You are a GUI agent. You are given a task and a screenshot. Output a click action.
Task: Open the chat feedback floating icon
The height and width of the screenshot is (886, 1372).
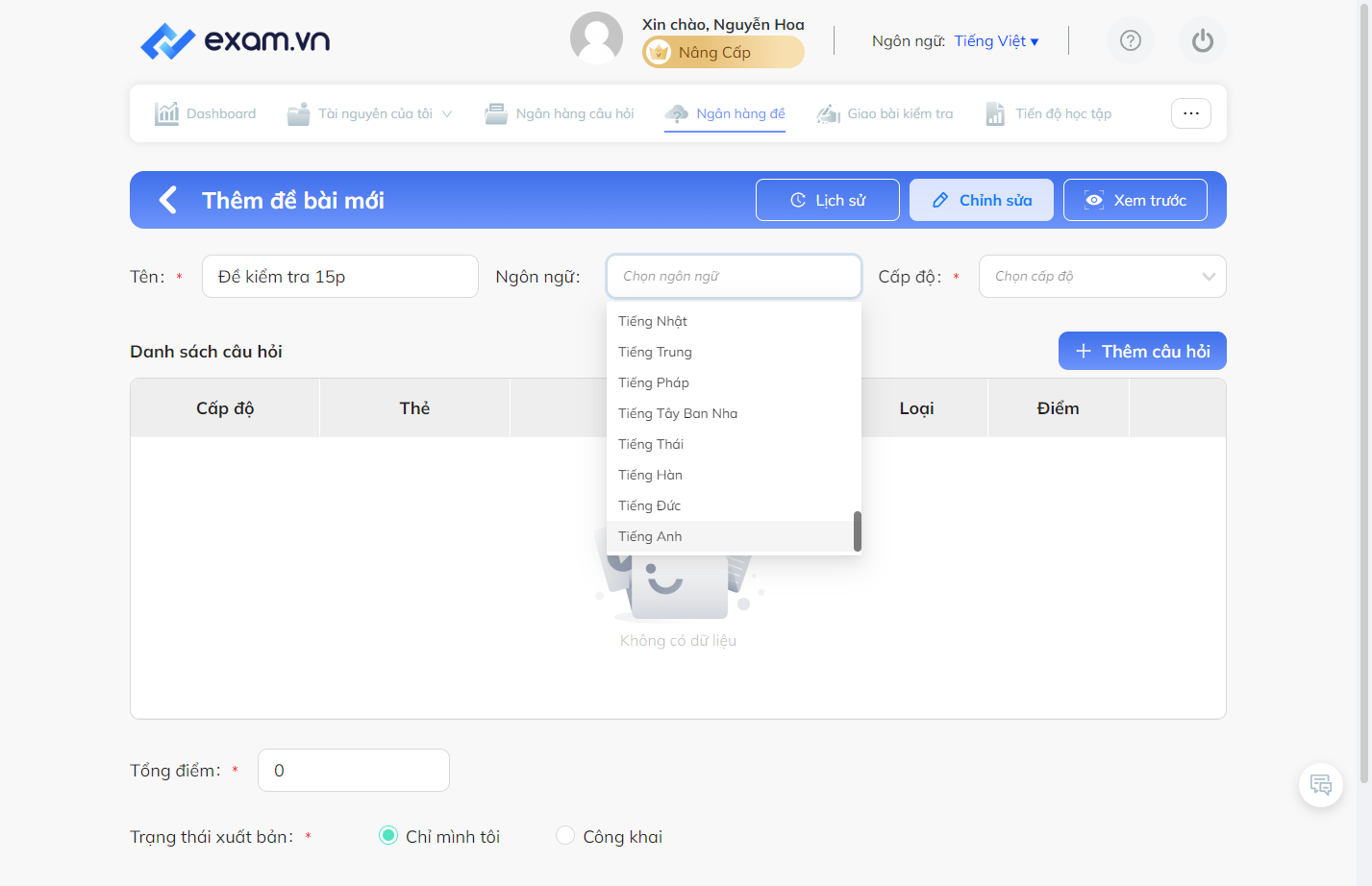tap(1321, 784)
